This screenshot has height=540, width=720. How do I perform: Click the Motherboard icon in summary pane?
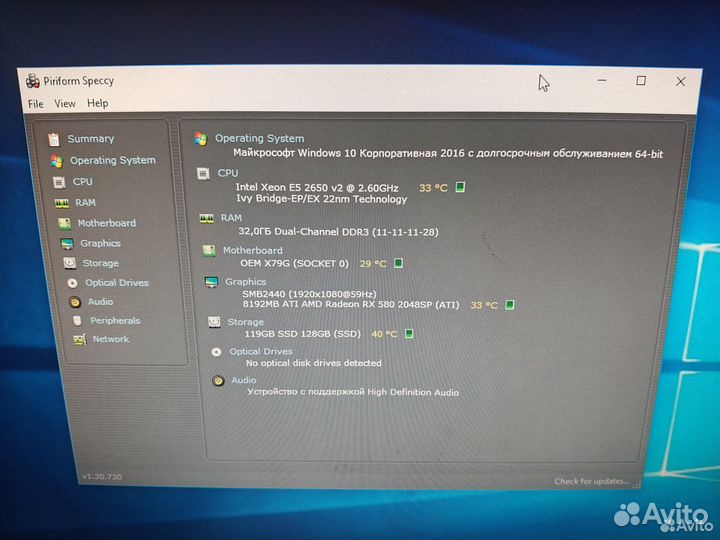(x=209, y=251)
